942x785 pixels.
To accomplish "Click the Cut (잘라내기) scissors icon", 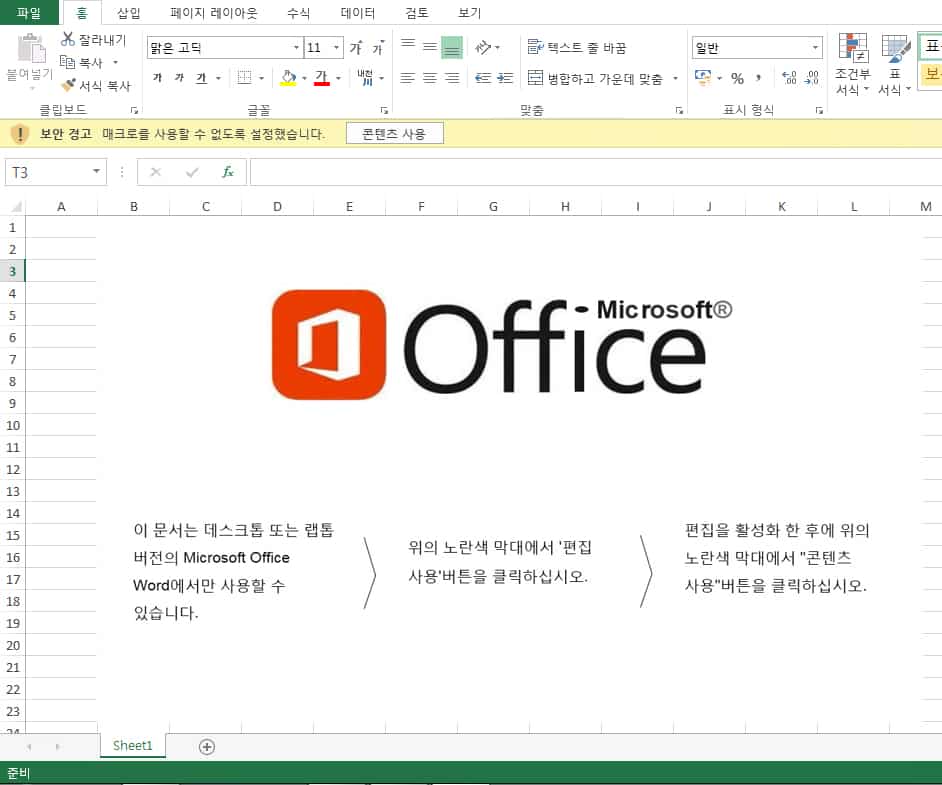I will tap(68, 40).
